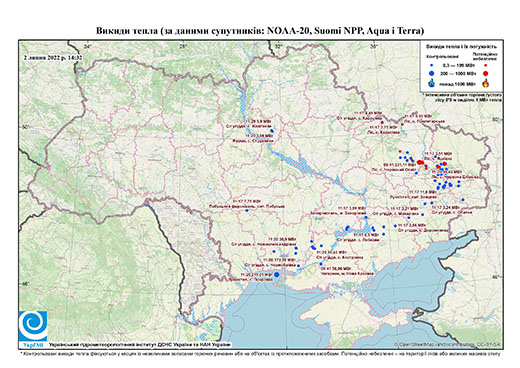Click the small red legend dot
The width and height of the screenshot is (520, 368).
[486, 65]
